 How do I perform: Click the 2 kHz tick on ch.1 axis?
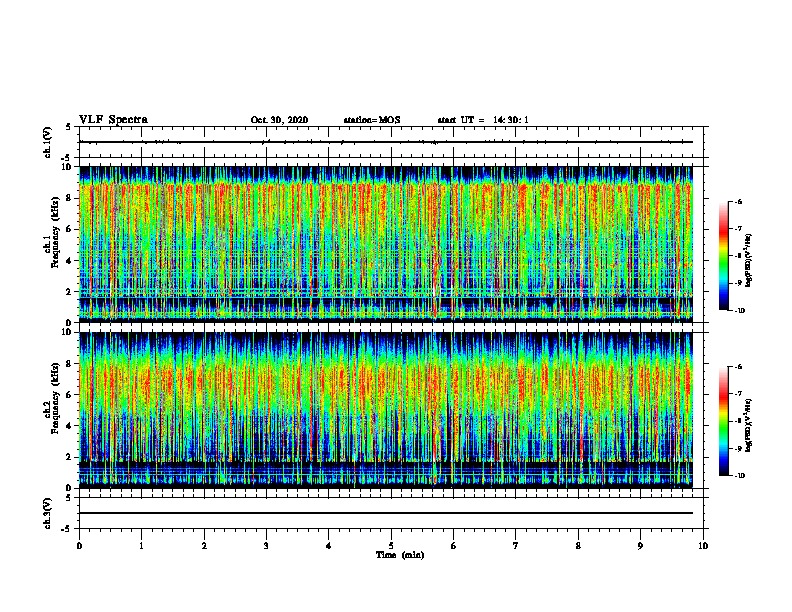[70, 292]
